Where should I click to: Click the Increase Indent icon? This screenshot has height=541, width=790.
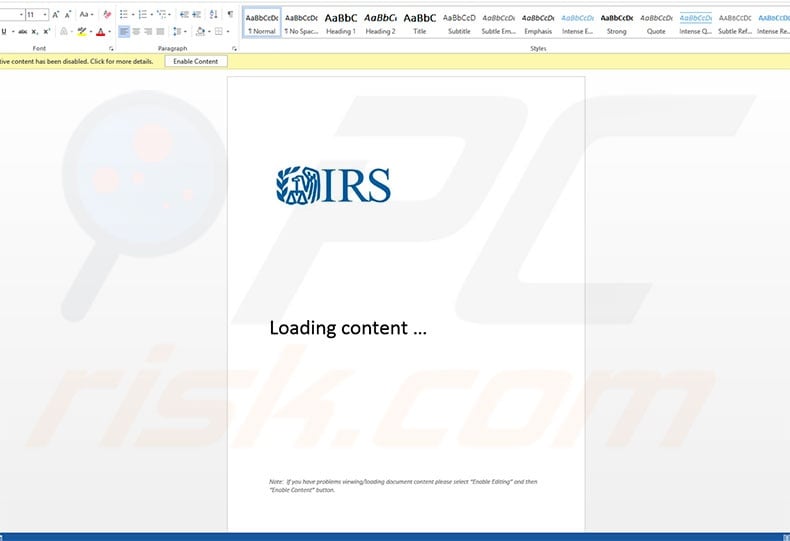[x=196, y=15]
